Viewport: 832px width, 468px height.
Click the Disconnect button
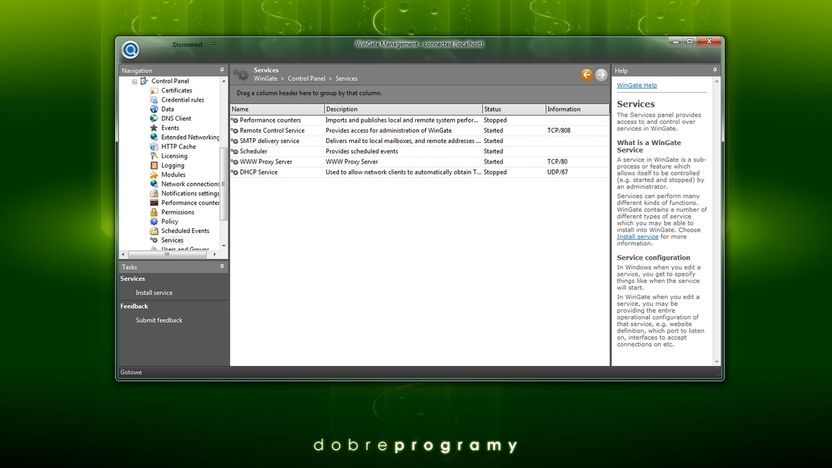tap(187, 45)
